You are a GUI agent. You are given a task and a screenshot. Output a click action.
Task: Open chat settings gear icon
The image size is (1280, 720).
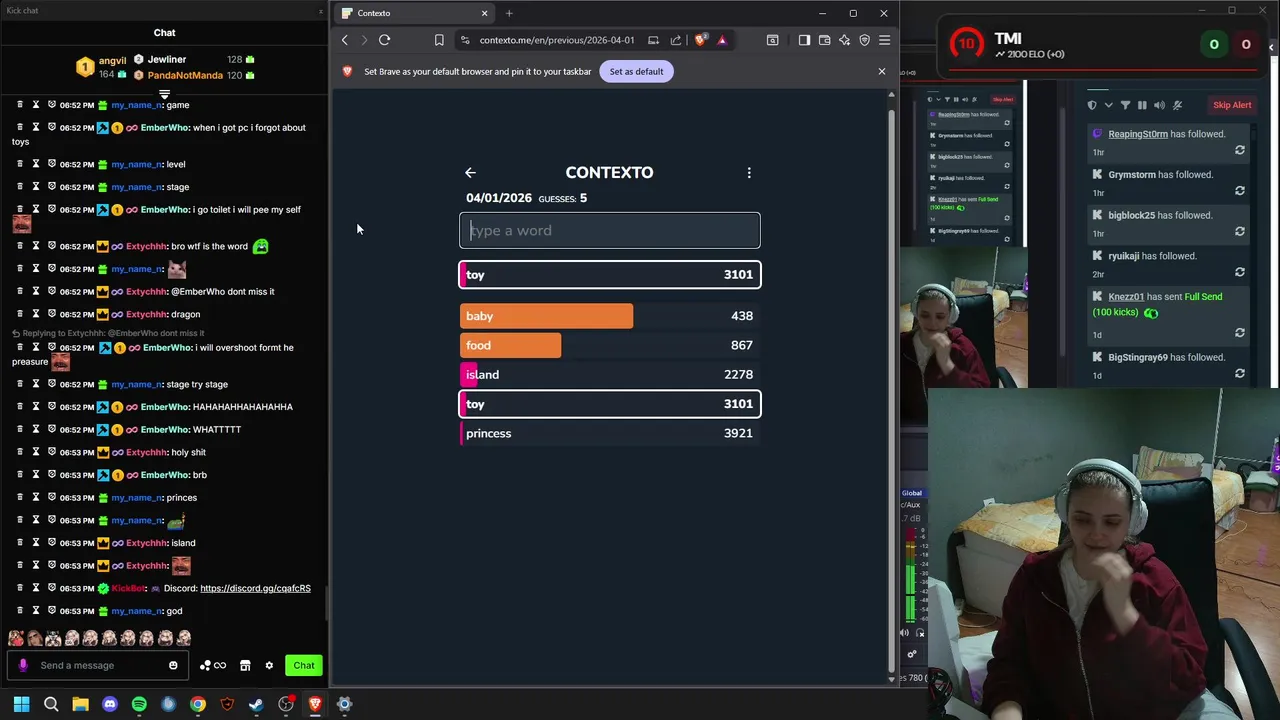[x=269, y=665]
